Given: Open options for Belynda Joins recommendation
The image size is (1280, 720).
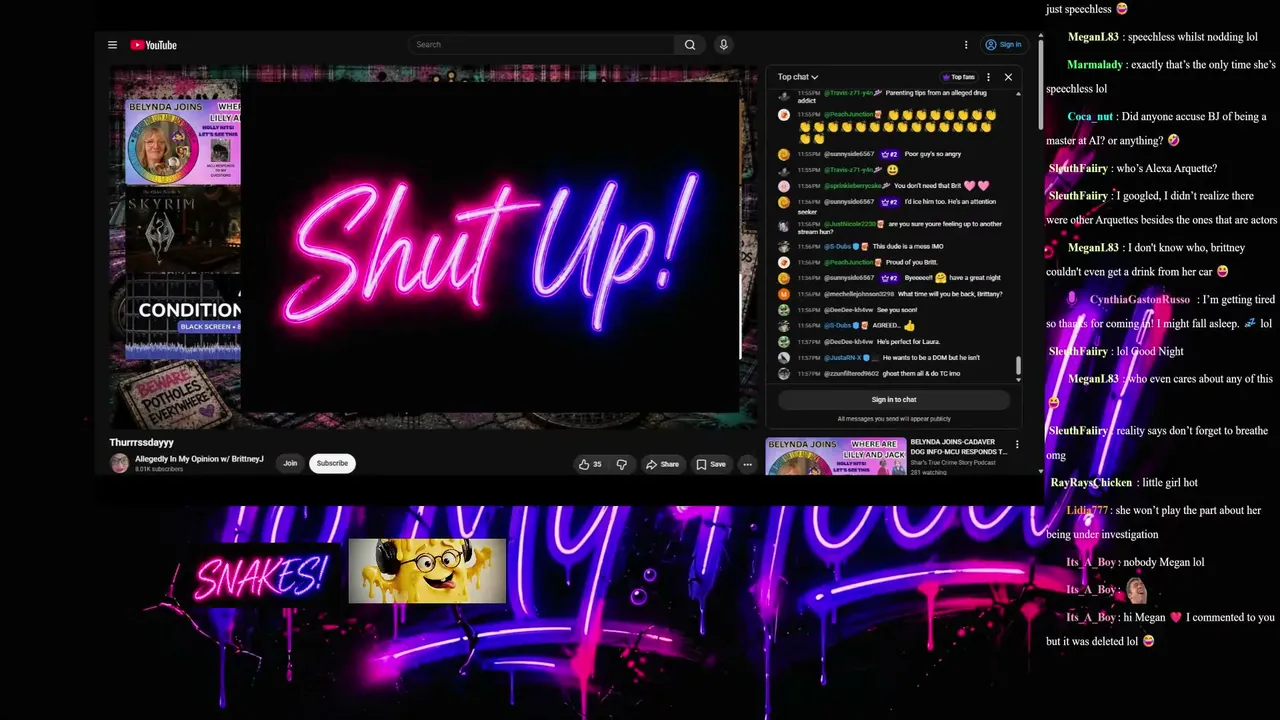Looking at the screenshot, I should [x=1017, y=444].
